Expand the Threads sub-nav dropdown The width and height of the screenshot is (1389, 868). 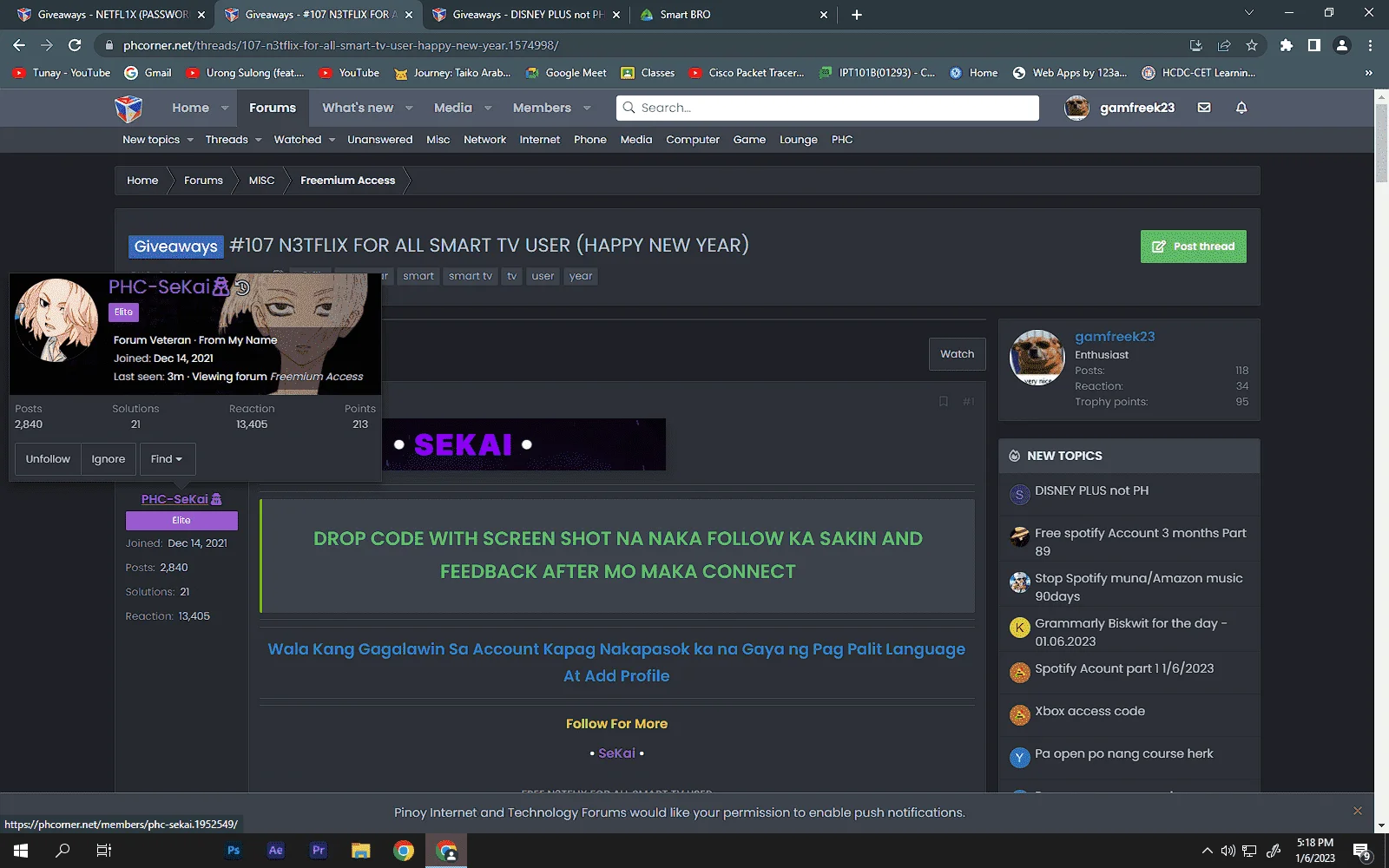(258, 140)
